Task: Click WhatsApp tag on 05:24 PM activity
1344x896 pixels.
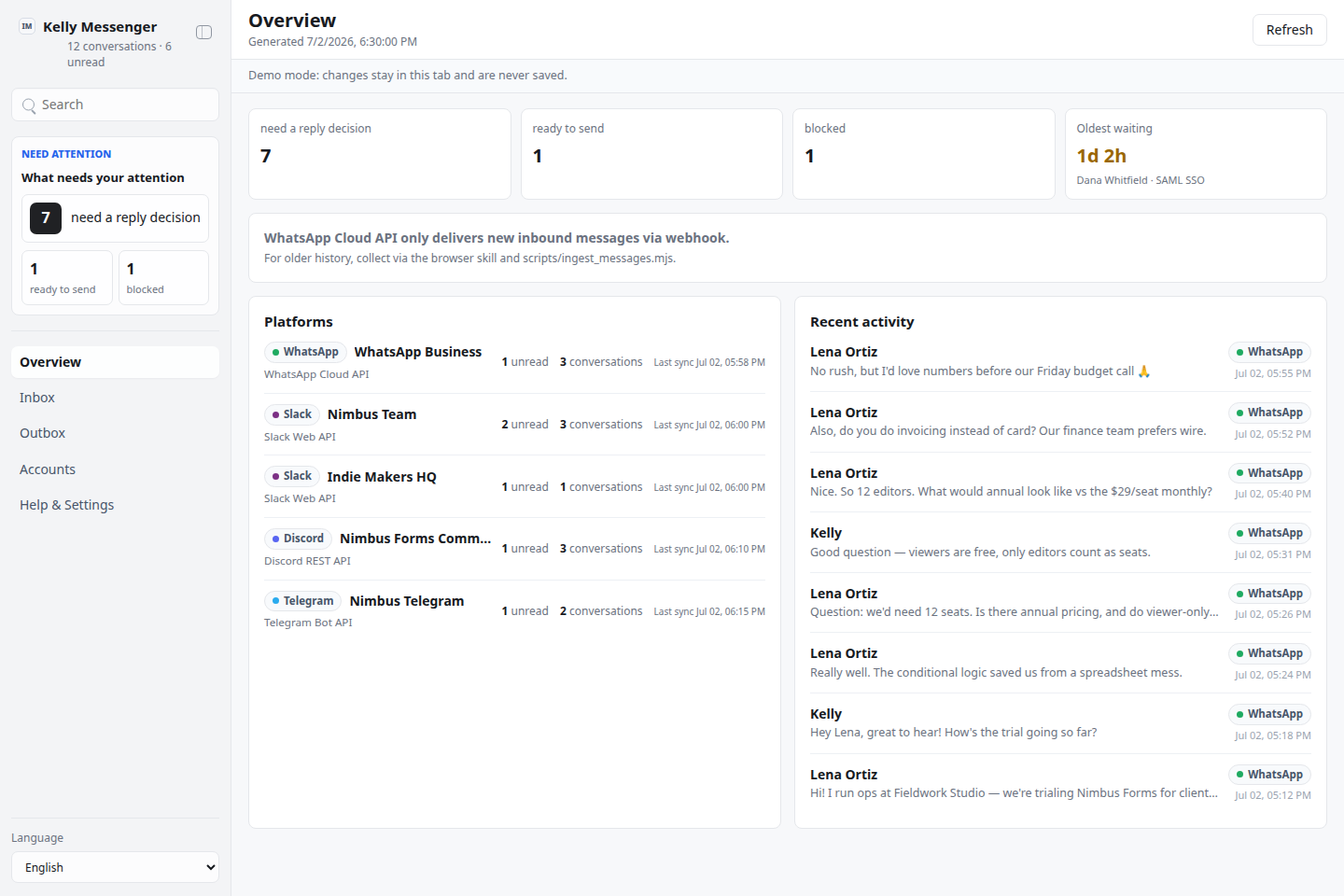Action: coord(1269,653)
